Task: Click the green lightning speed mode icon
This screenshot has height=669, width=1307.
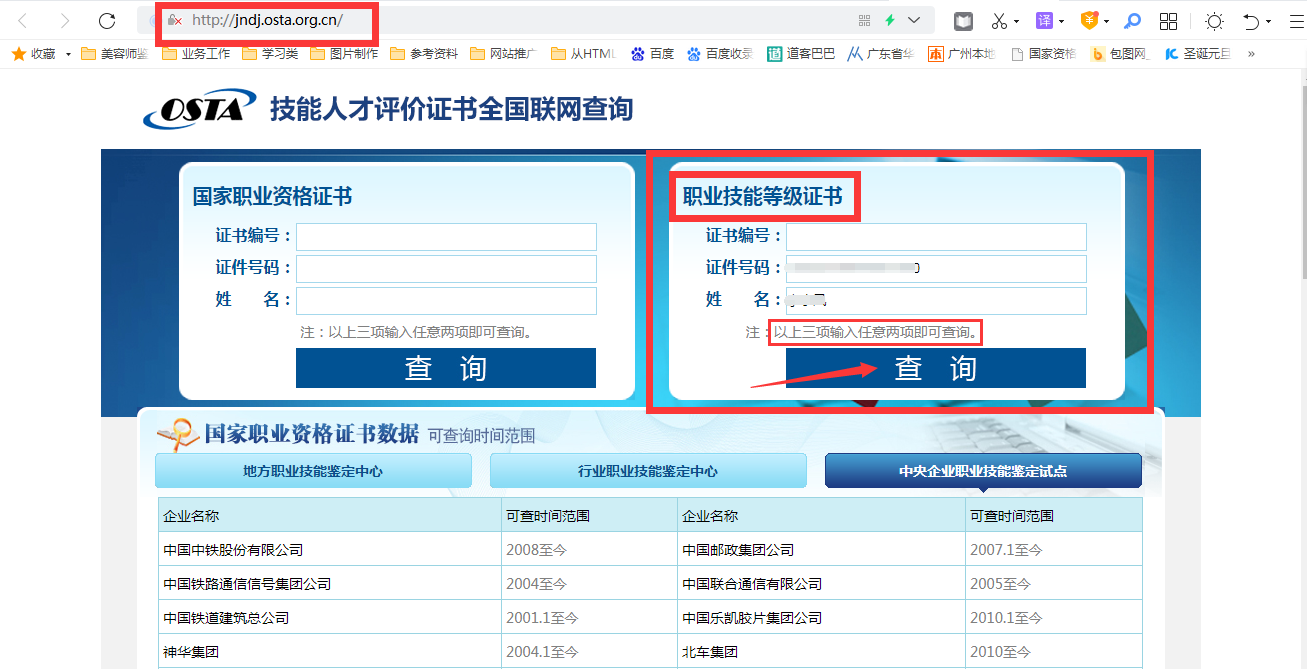Action: 890,21
